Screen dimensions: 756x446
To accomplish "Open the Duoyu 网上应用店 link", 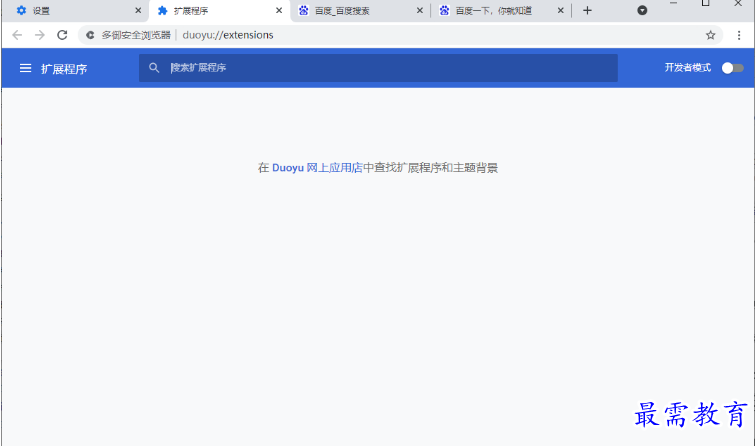I will pyautogui.click(x=317, y=168).
